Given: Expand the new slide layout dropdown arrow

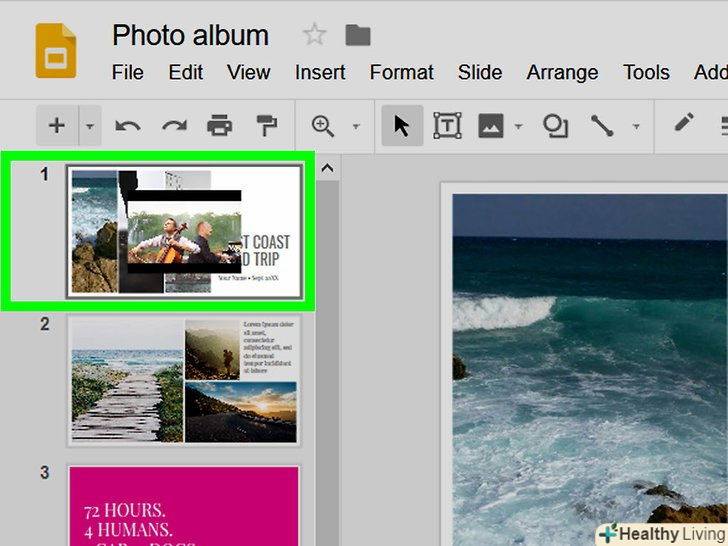Looking at the screenshot, I should [89, 127].
